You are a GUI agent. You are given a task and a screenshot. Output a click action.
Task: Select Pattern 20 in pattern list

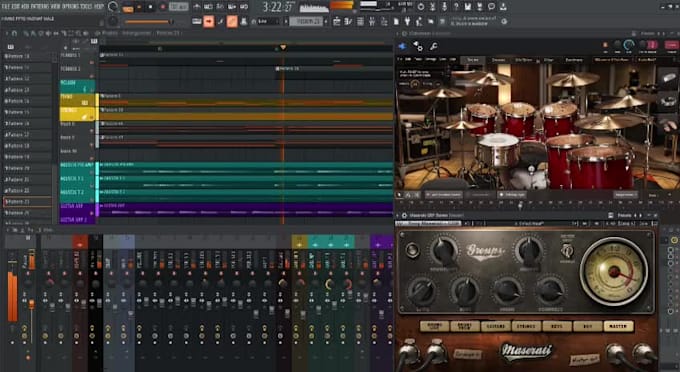[28, 168]
